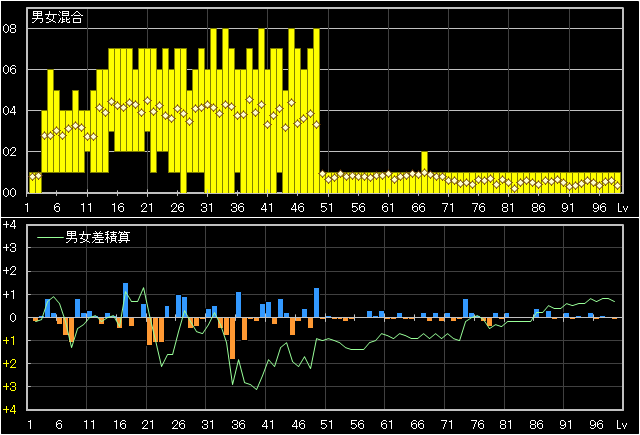Select the yellow +4 label in bottom chart
This screenshot has height=435, width=640.
click(x=9, y=410)
